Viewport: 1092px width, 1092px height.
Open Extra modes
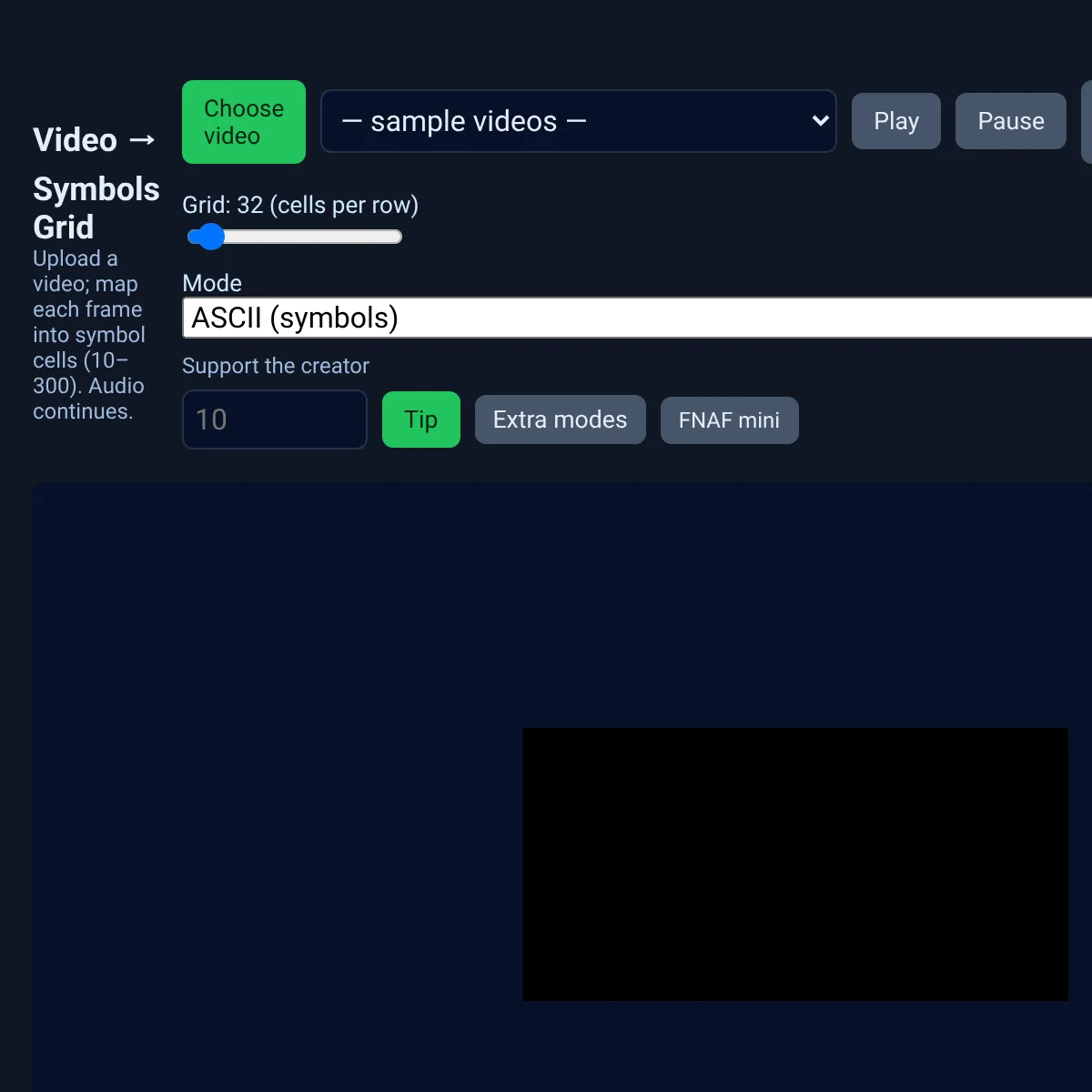561,420
